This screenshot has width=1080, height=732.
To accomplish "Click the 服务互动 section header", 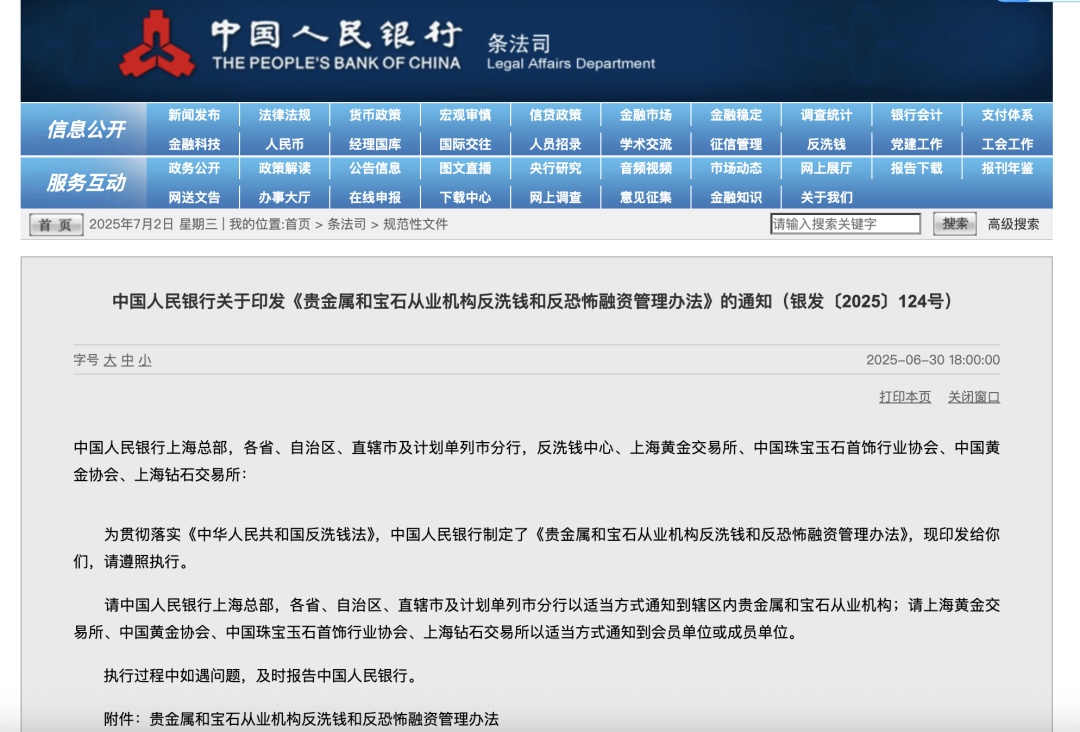I will coord(85,182).
